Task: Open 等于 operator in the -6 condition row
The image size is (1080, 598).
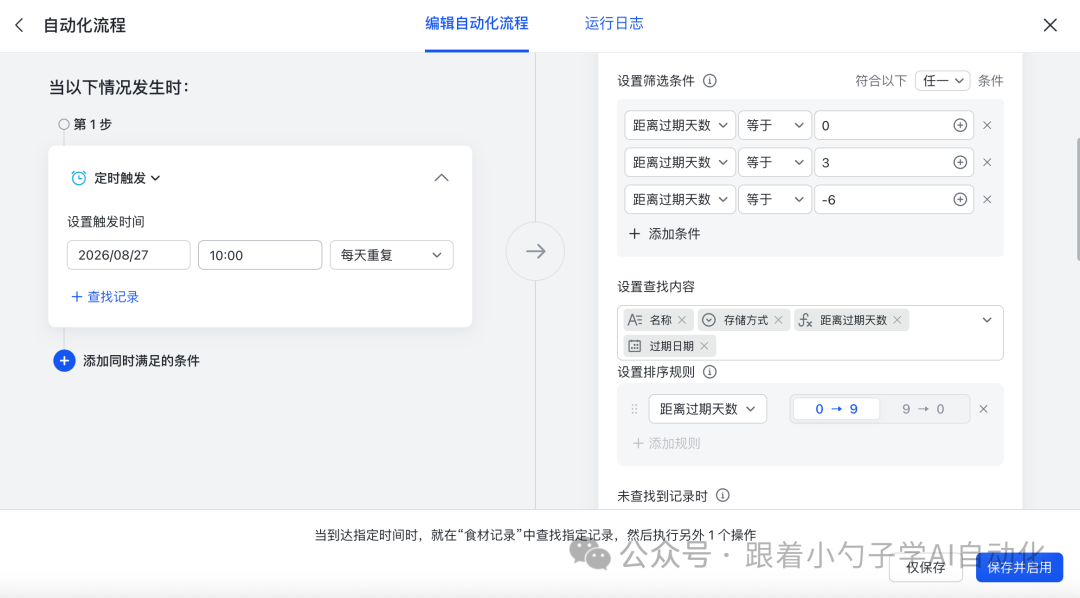Action: (x=775, y=200)
